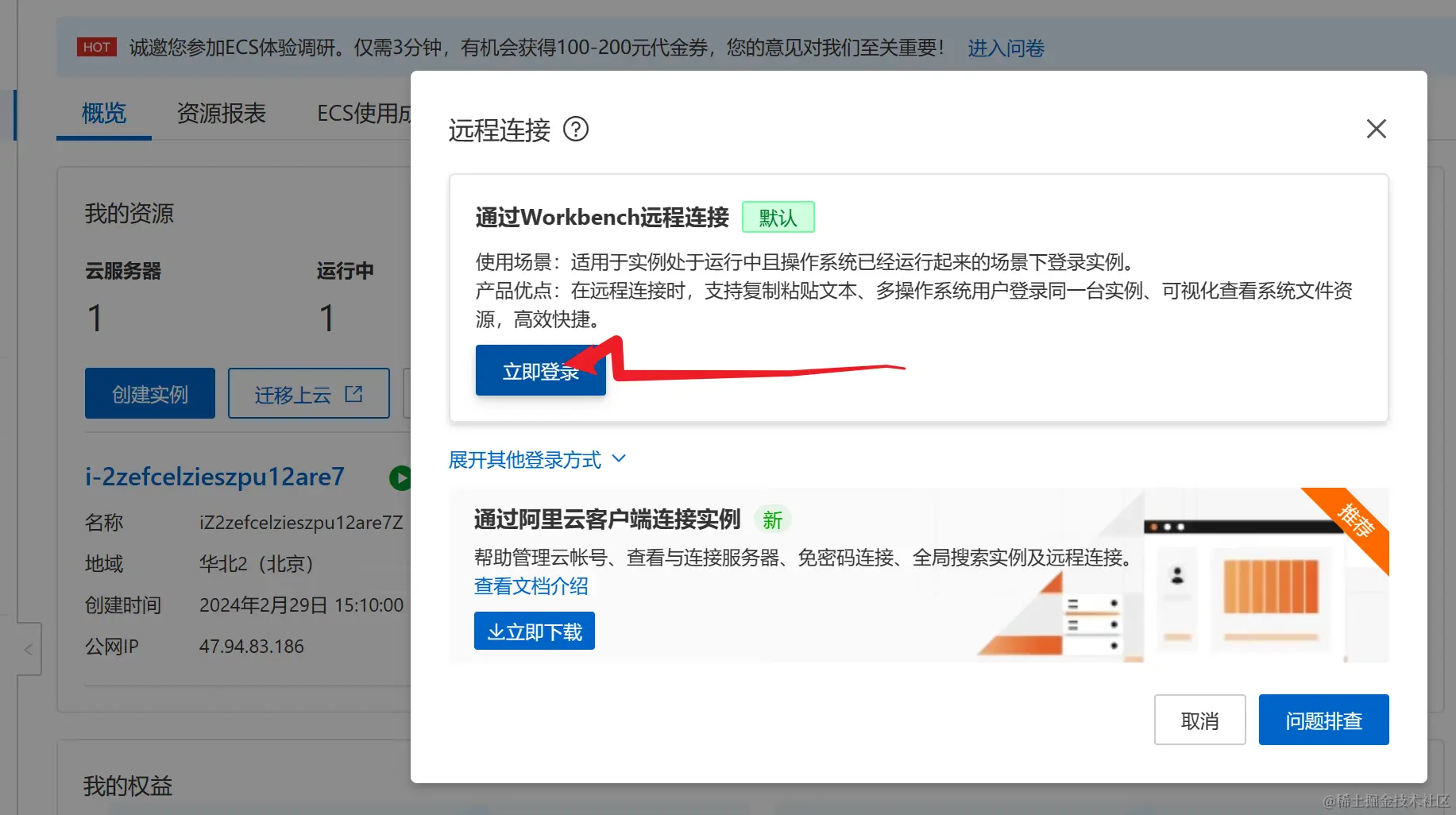The height and width of the screenshot is (815, 1456).
Task: Expand 展开其他登录方式 options
Action: (x=537, y=459)
